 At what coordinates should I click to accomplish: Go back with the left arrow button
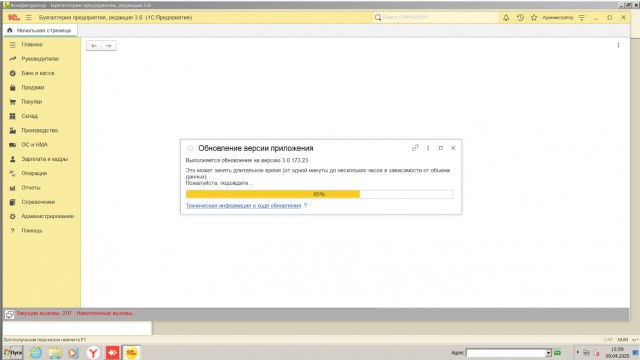94,46
